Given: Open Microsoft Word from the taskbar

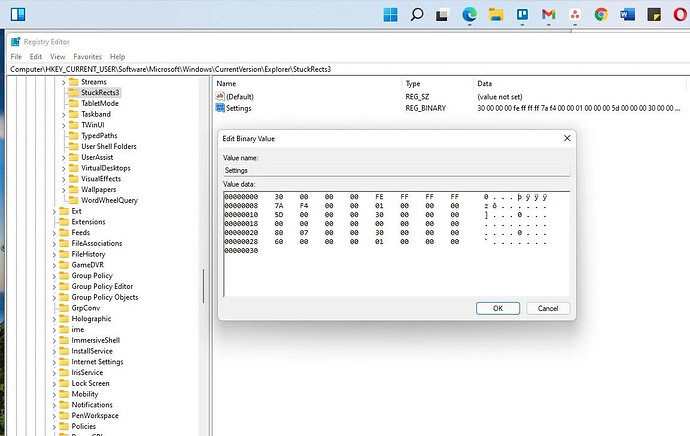Looking at the screenshot, I should (x=628, y=15).
